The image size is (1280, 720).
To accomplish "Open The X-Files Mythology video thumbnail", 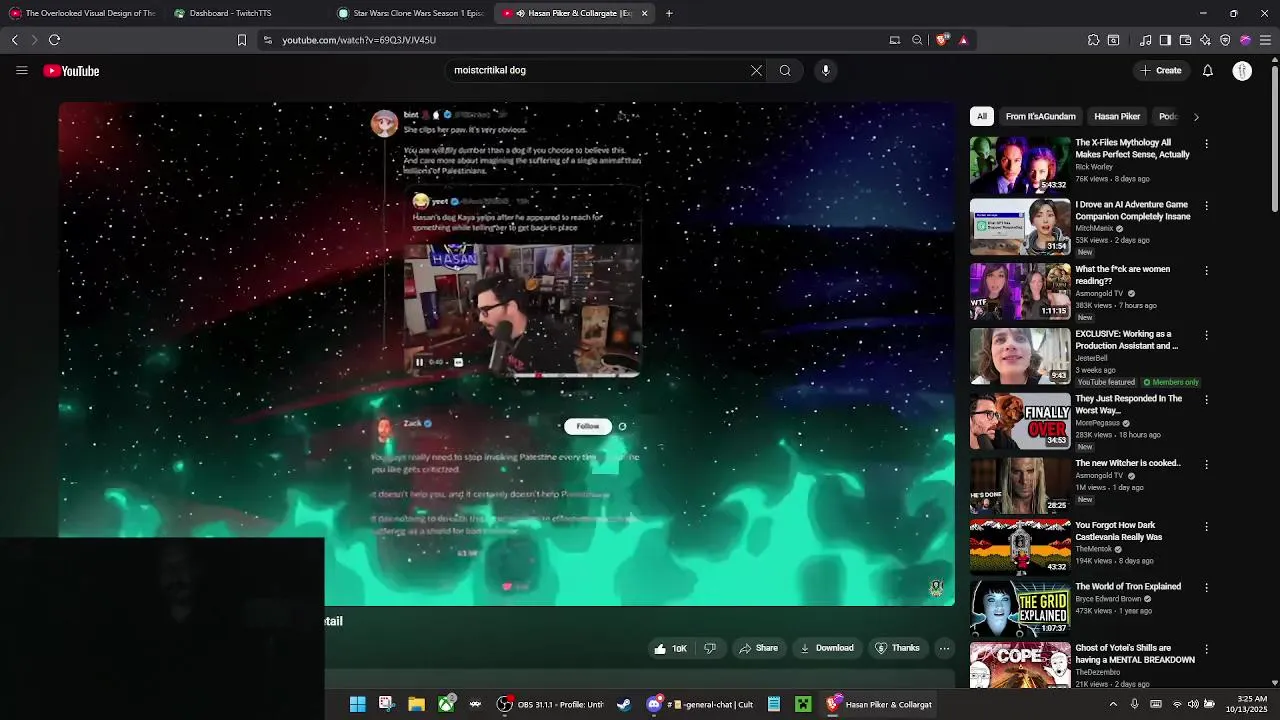I will pyautogui.click(x=1020, y=165).
